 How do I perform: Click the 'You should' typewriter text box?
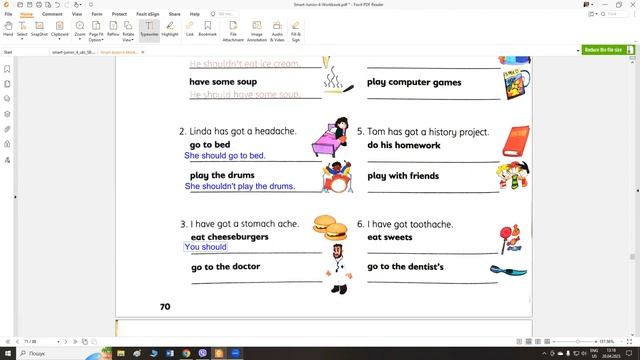[x=205, y=247]
